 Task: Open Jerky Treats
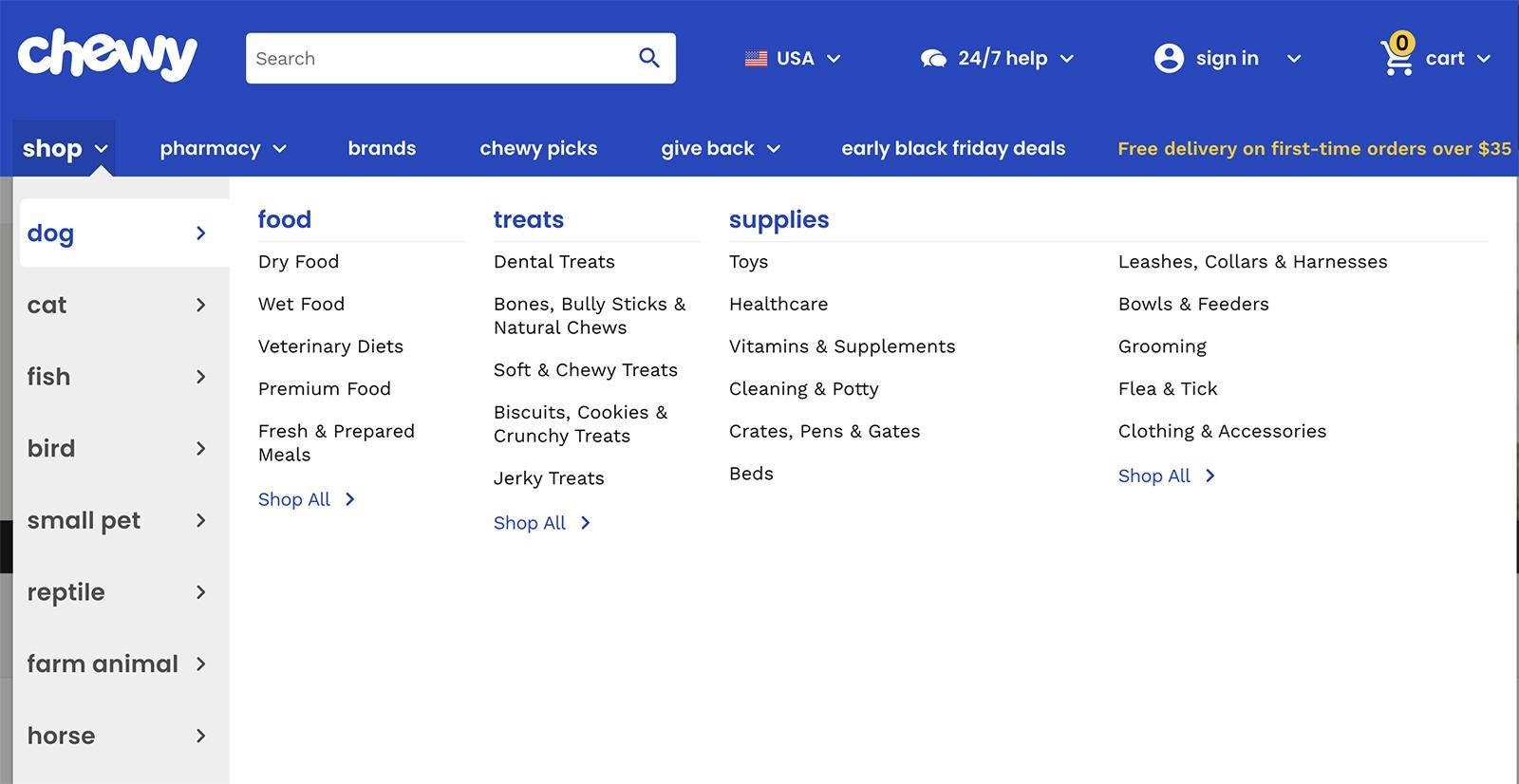tap(549, 478)
